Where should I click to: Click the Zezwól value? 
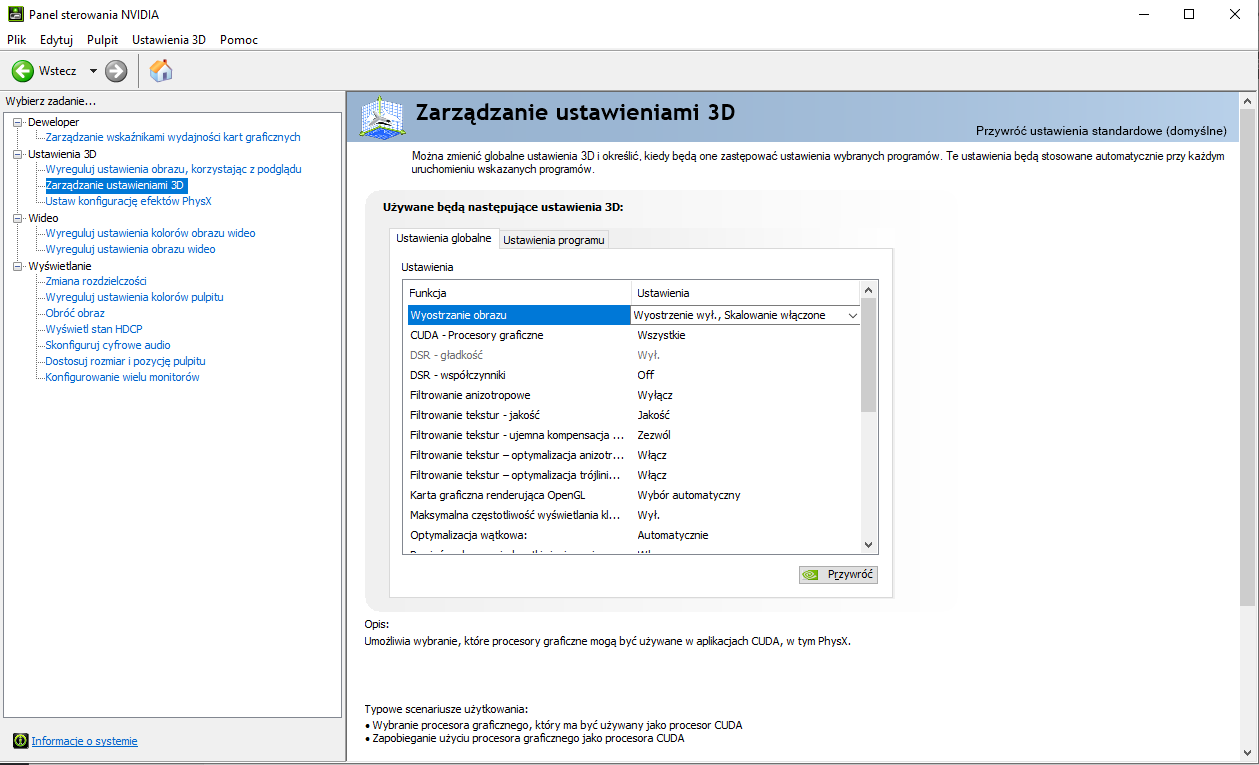[x=654, y=435]
